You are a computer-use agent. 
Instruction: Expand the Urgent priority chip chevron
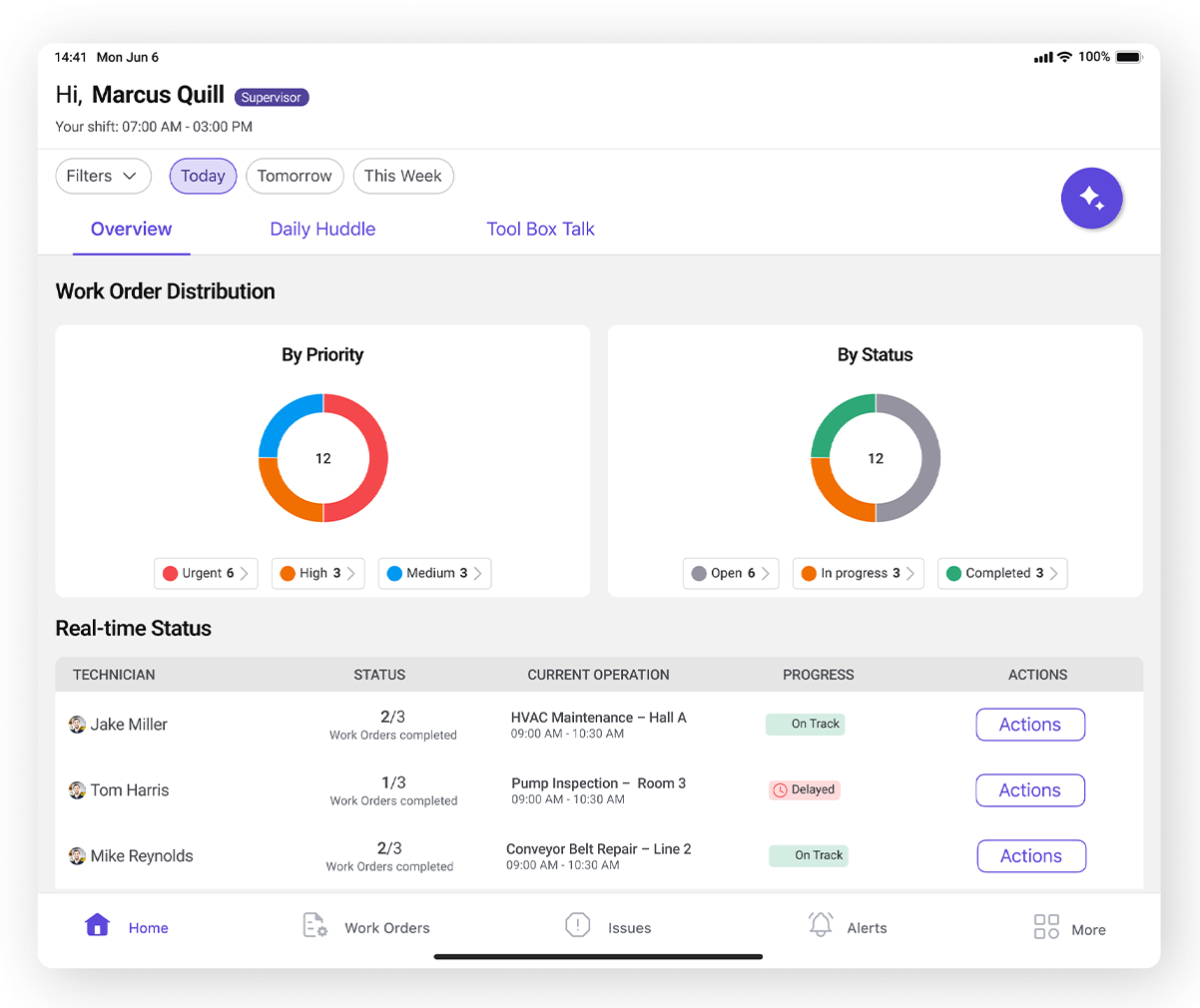click(x=245, y=573)
